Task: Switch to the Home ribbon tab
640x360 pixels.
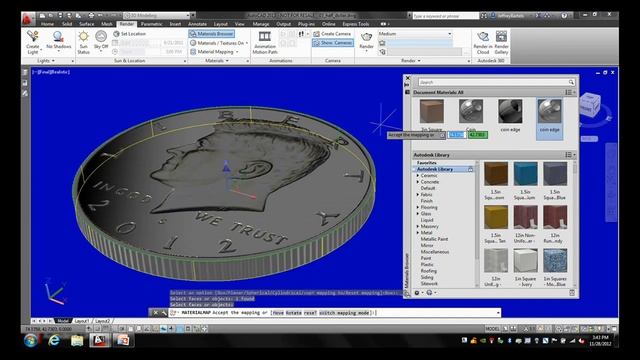Action: tap(47, 24)
